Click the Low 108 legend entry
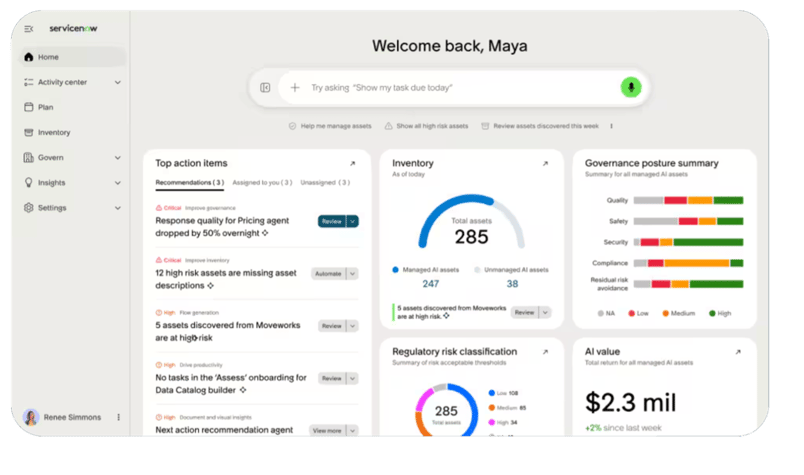 [x=503, y=393]
